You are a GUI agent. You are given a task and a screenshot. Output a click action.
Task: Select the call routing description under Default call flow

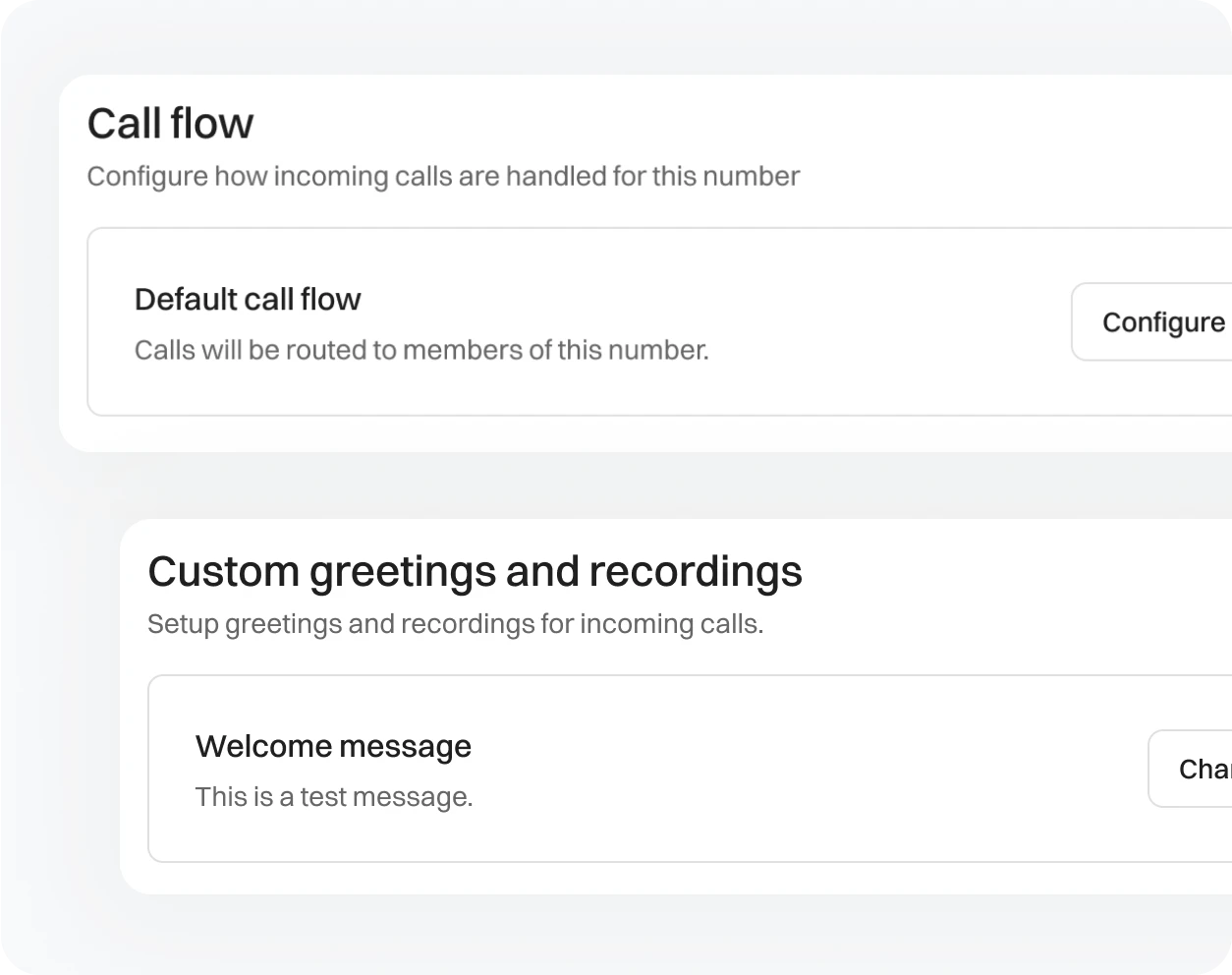coord(421,350)
